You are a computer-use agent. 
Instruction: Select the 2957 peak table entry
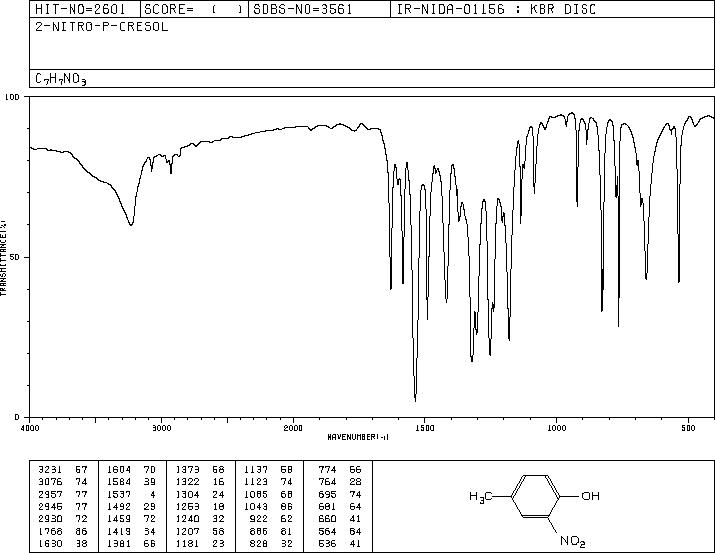[62, 494]
